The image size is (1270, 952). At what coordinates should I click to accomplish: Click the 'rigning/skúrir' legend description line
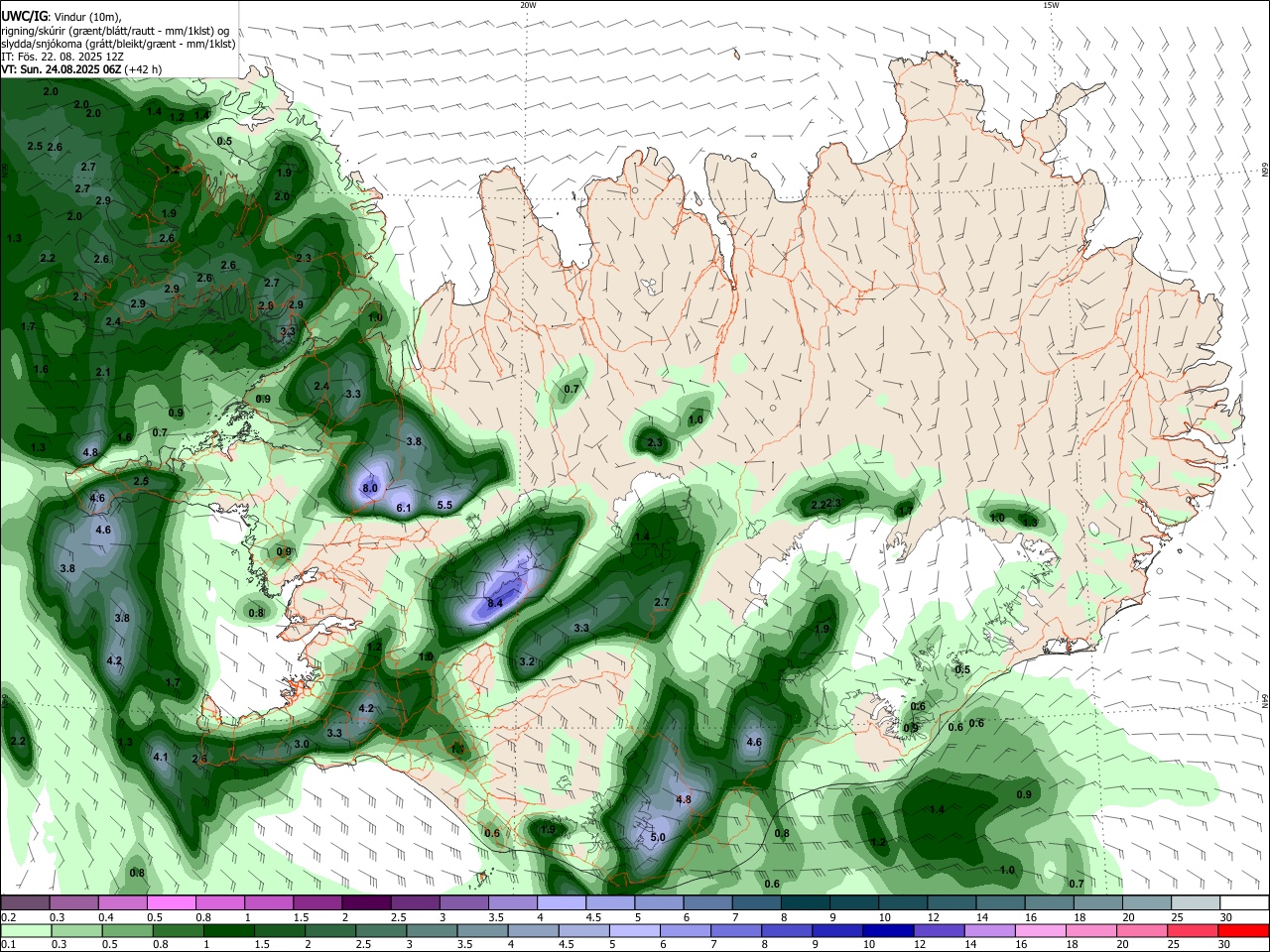[114, 31]
